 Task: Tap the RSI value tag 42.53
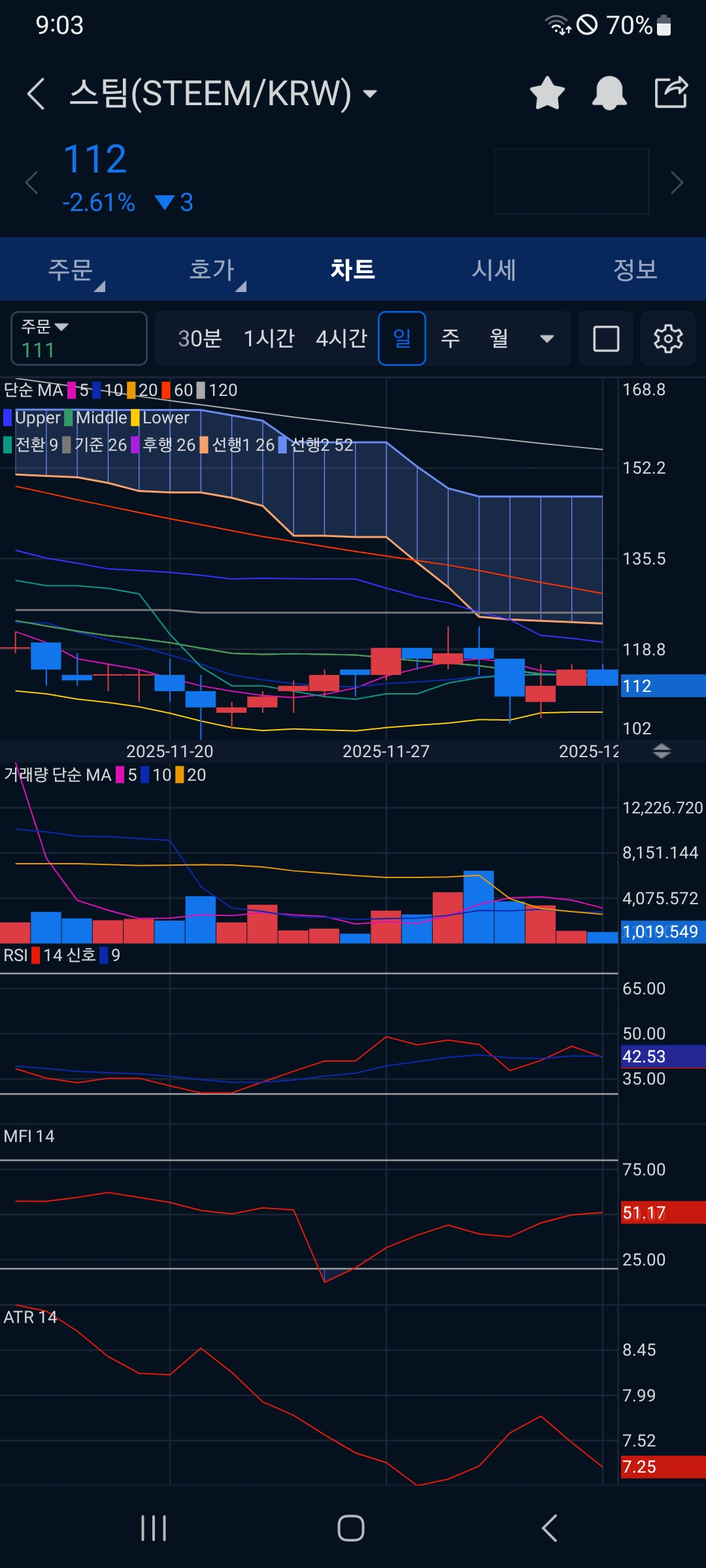pos(662,1056)
